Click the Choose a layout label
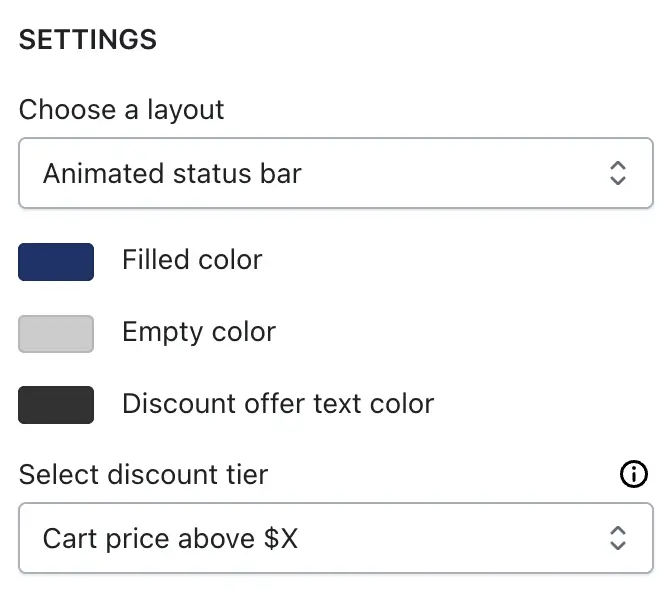 pyautogui.click(x=121, y=110)
